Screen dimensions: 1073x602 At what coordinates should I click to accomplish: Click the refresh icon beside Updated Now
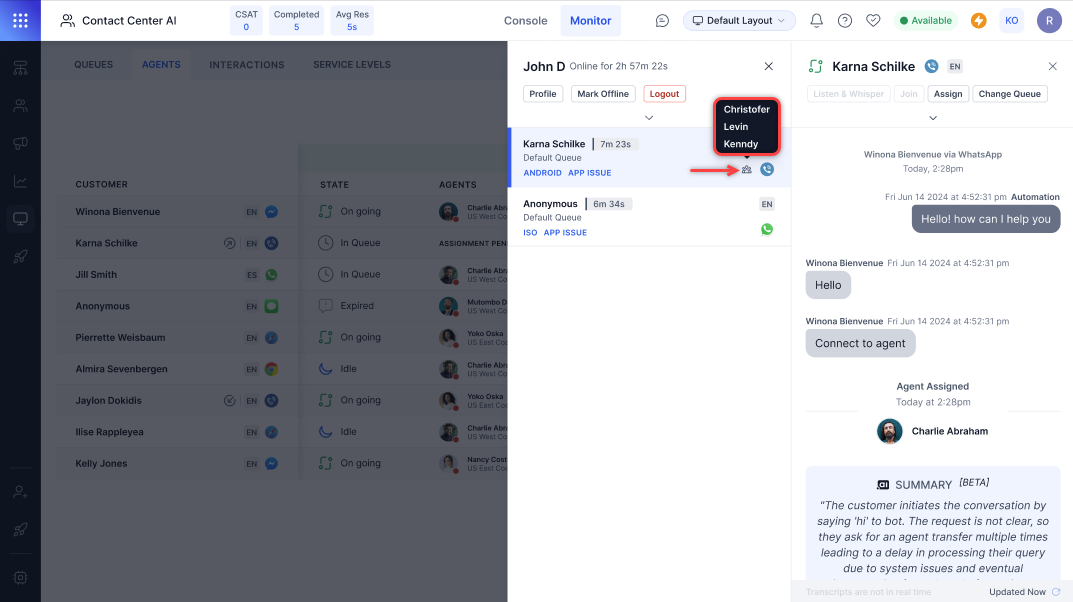[x=1056, y=592]
